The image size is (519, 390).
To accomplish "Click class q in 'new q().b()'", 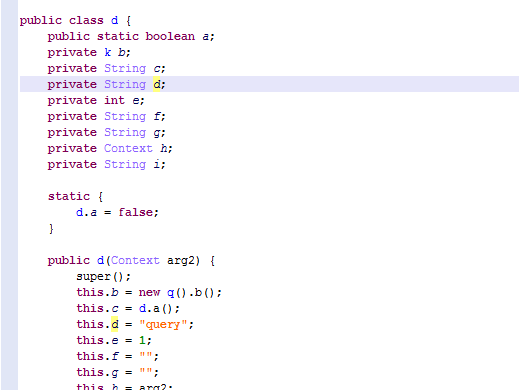I will click(x=170, y=293).
